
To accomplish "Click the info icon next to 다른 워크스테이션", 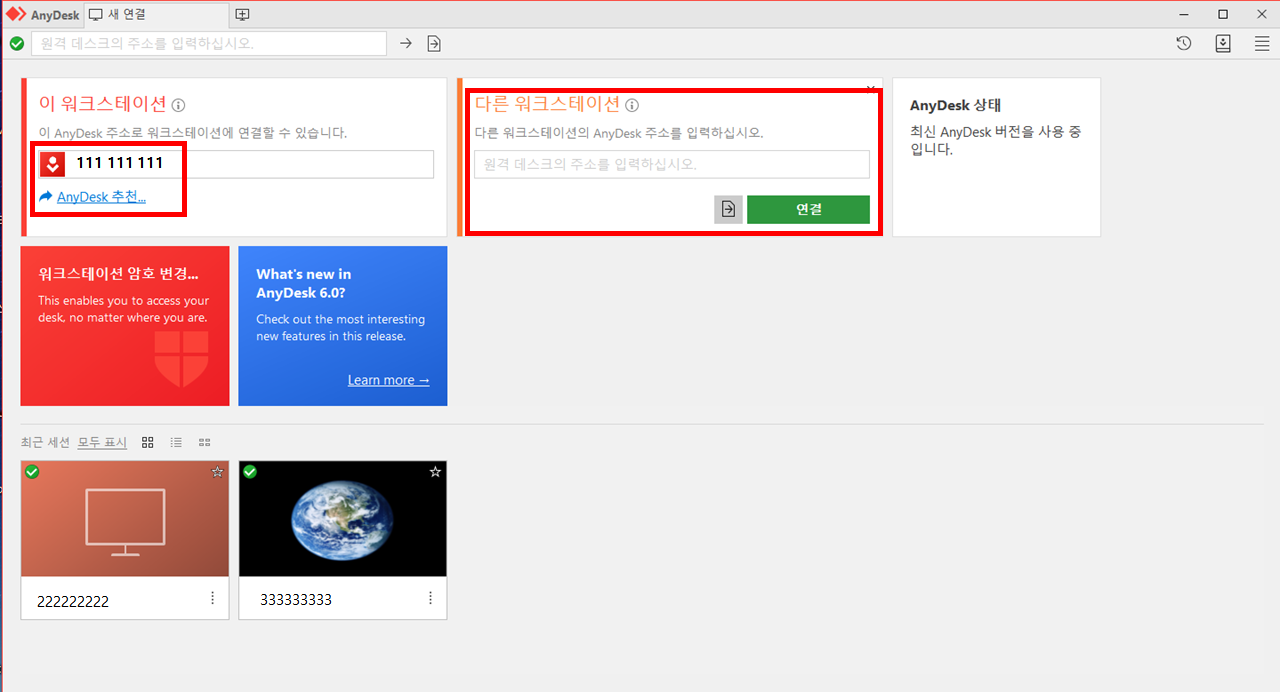I will (x=632, y=105).
